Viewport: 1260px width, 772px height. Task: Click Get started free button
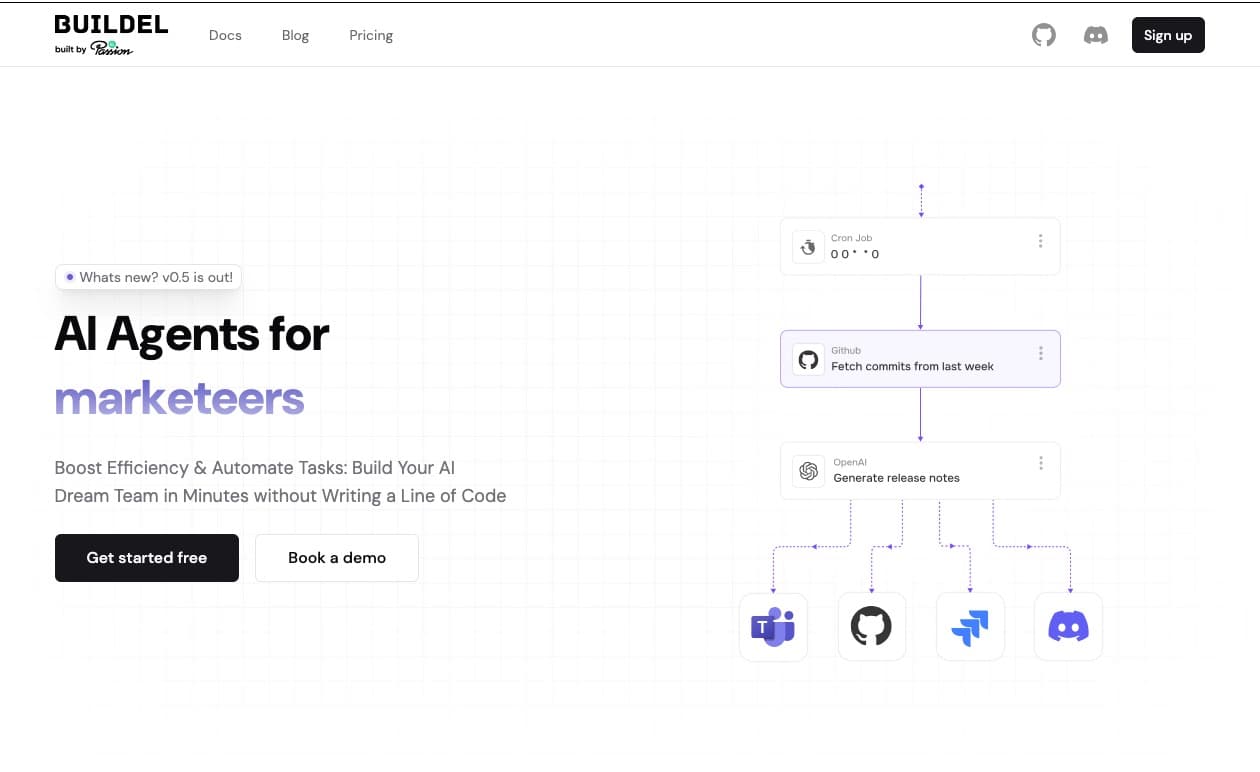pyautogui.click(x=147, y=558)
